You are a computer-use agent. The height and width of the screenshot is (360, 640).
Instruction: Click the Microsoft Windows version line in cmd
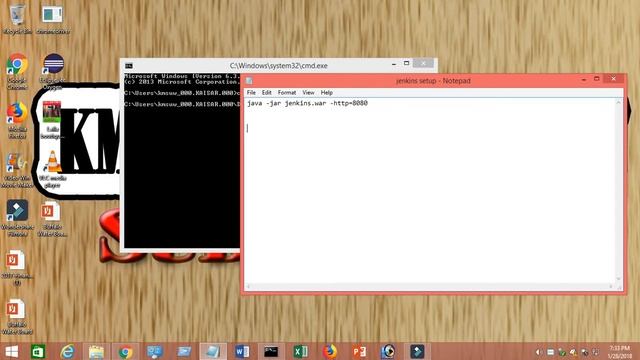coord(182,76)
